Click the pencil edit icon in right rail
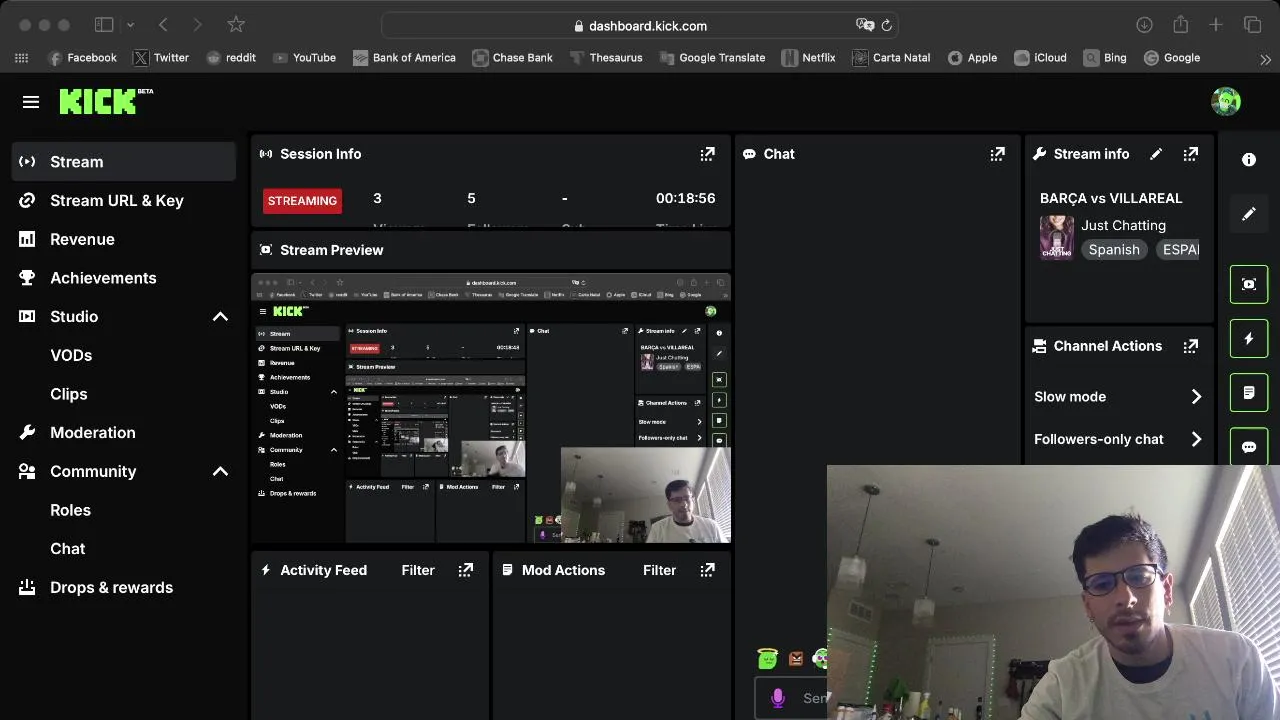The image size is (1280, 720). click(x=1249, y=213)
